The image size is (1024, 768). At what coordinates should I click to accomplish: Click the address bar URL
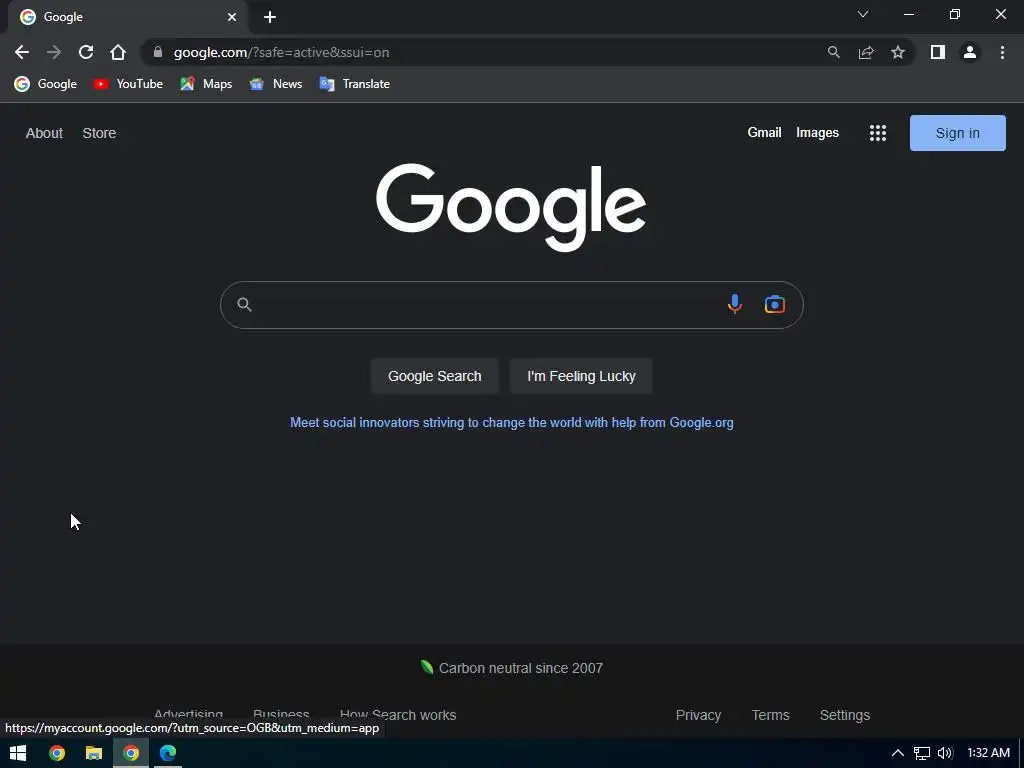(281, 52)
